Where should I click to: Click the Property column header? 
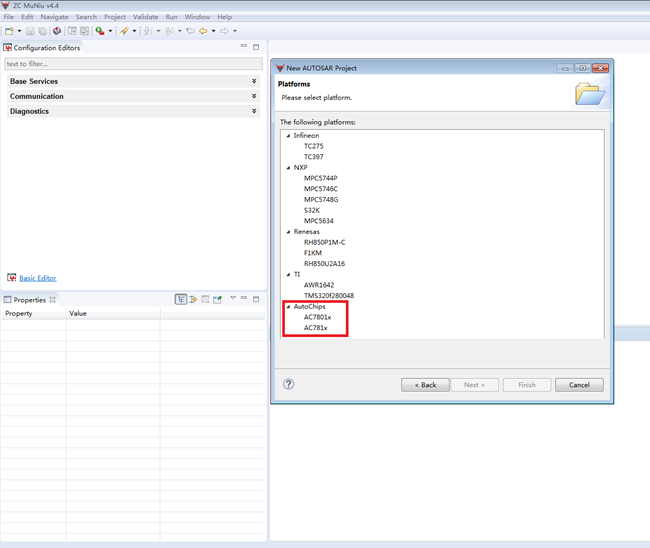click(34, 314)
